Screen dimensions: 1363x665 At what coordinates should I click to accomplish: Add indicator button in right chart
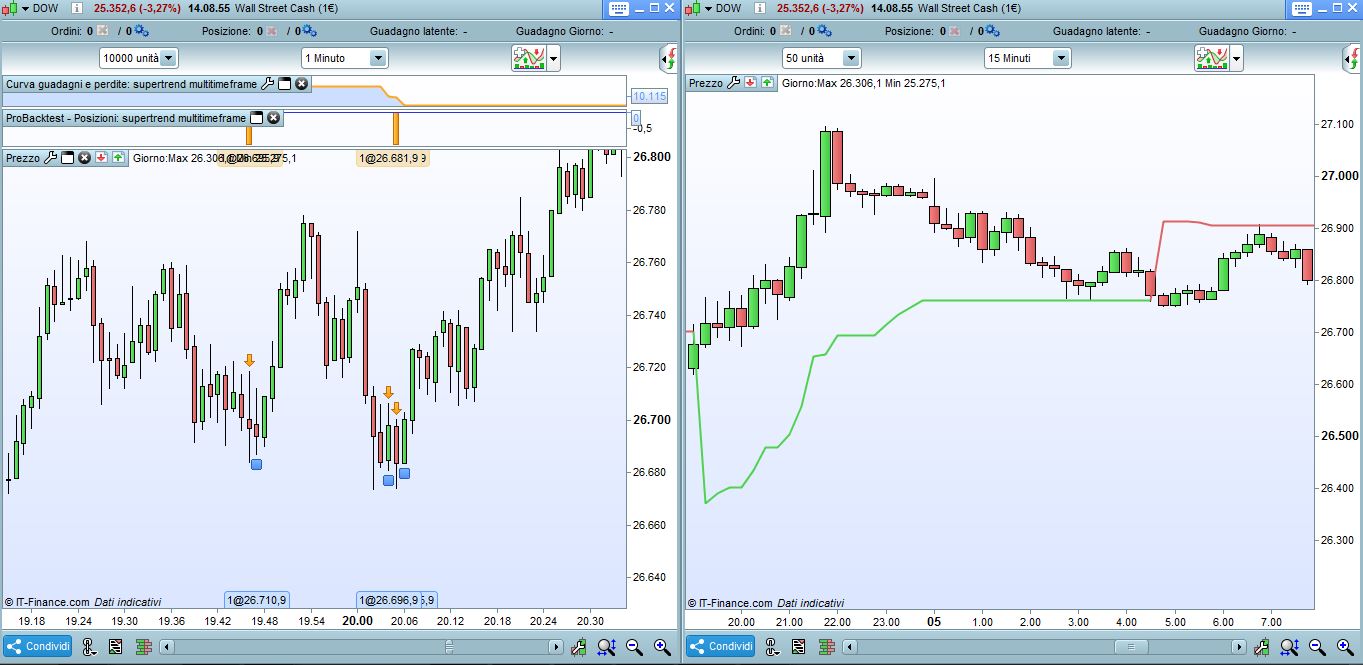1211,58
